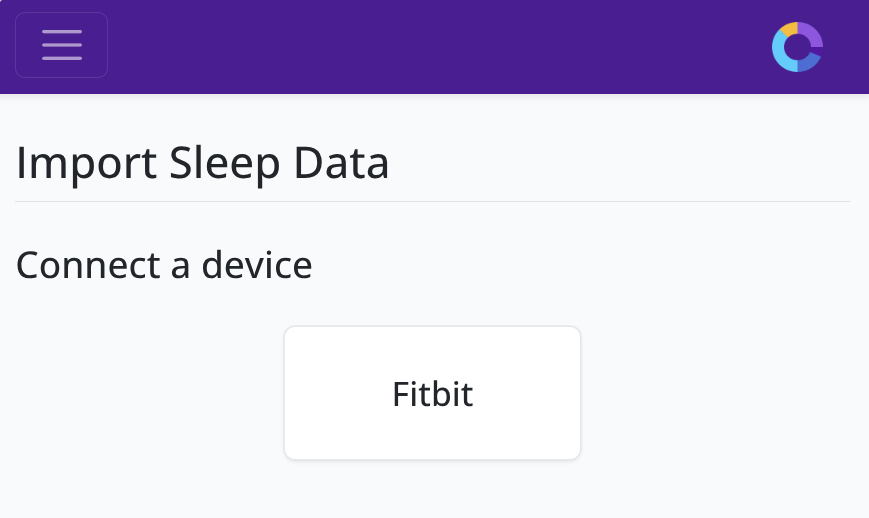
Task: Click the divider line under the page title
Action: click(432, 202)
